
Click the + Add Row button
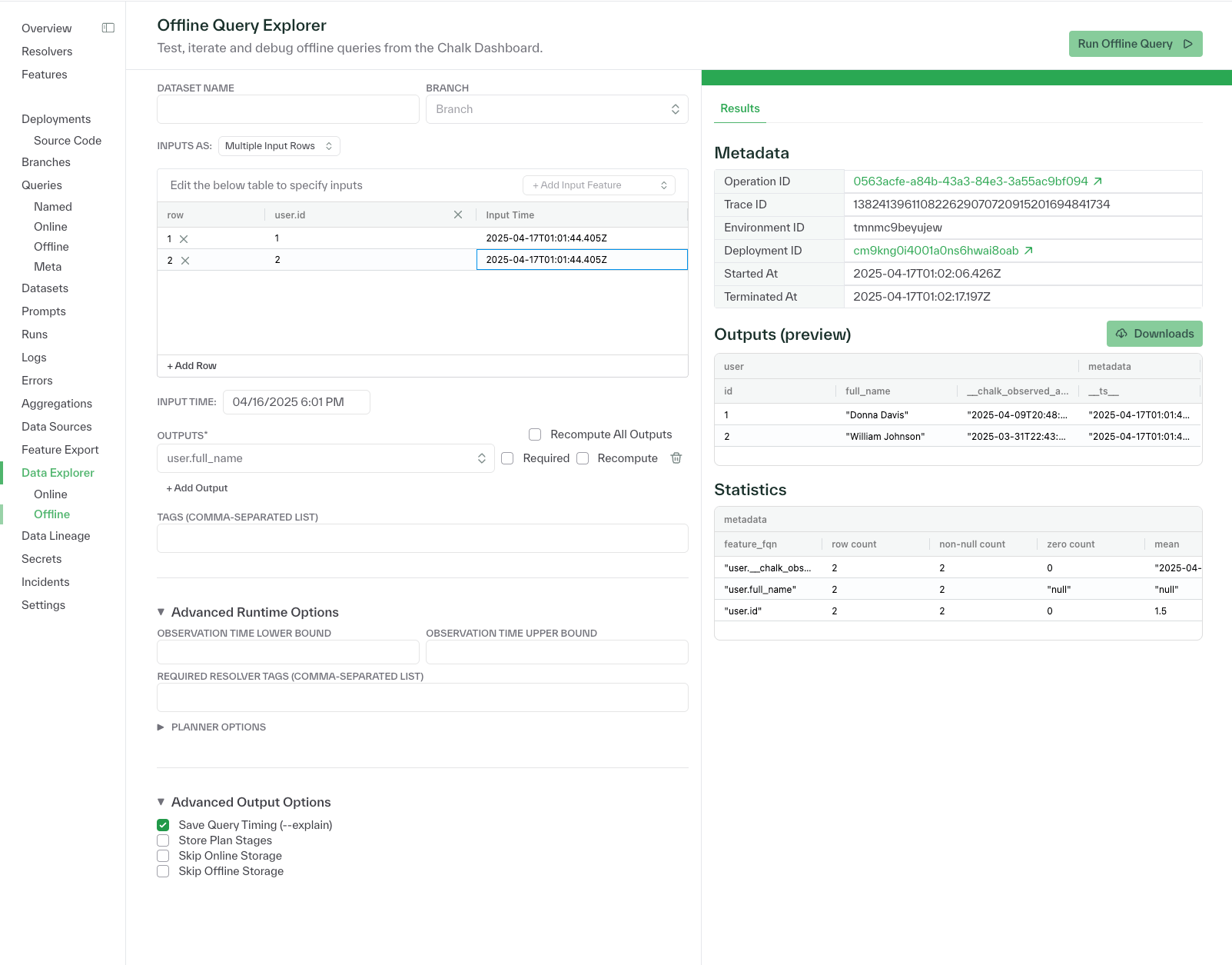191,365
